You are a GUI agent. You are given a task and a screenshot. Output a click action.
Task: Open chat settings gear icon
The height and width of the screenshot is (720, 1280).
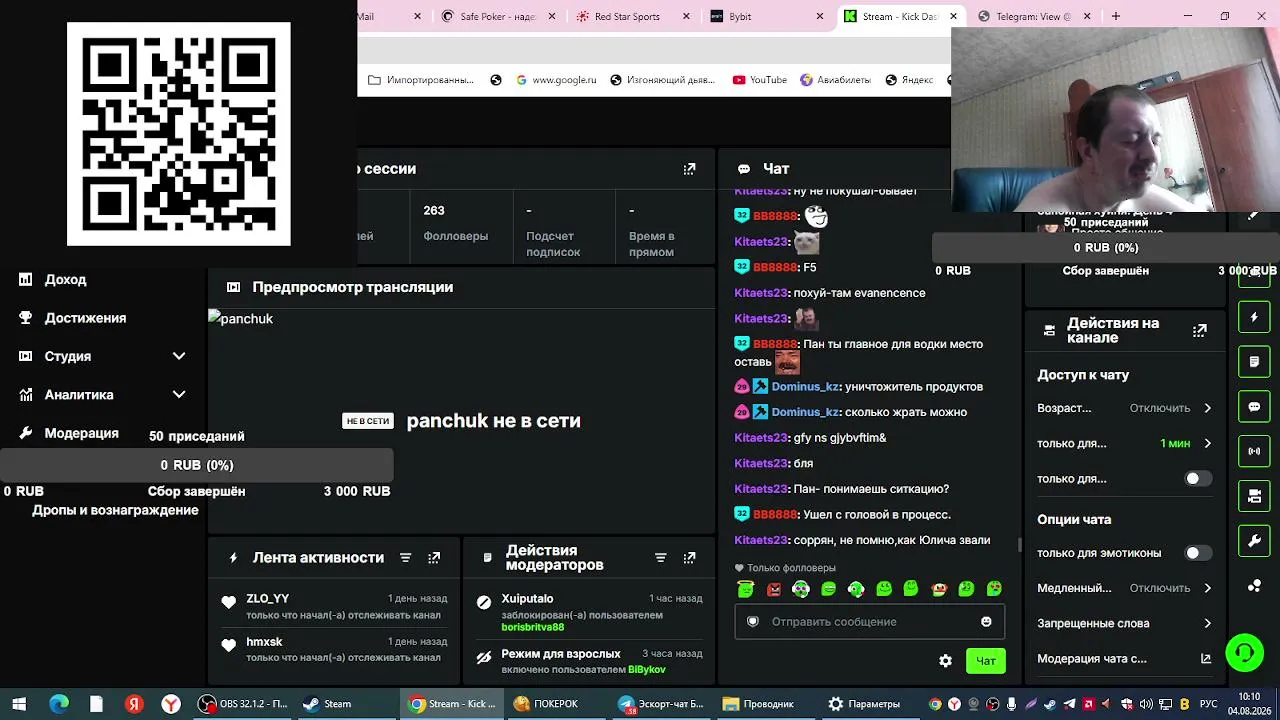pos(945,661)
